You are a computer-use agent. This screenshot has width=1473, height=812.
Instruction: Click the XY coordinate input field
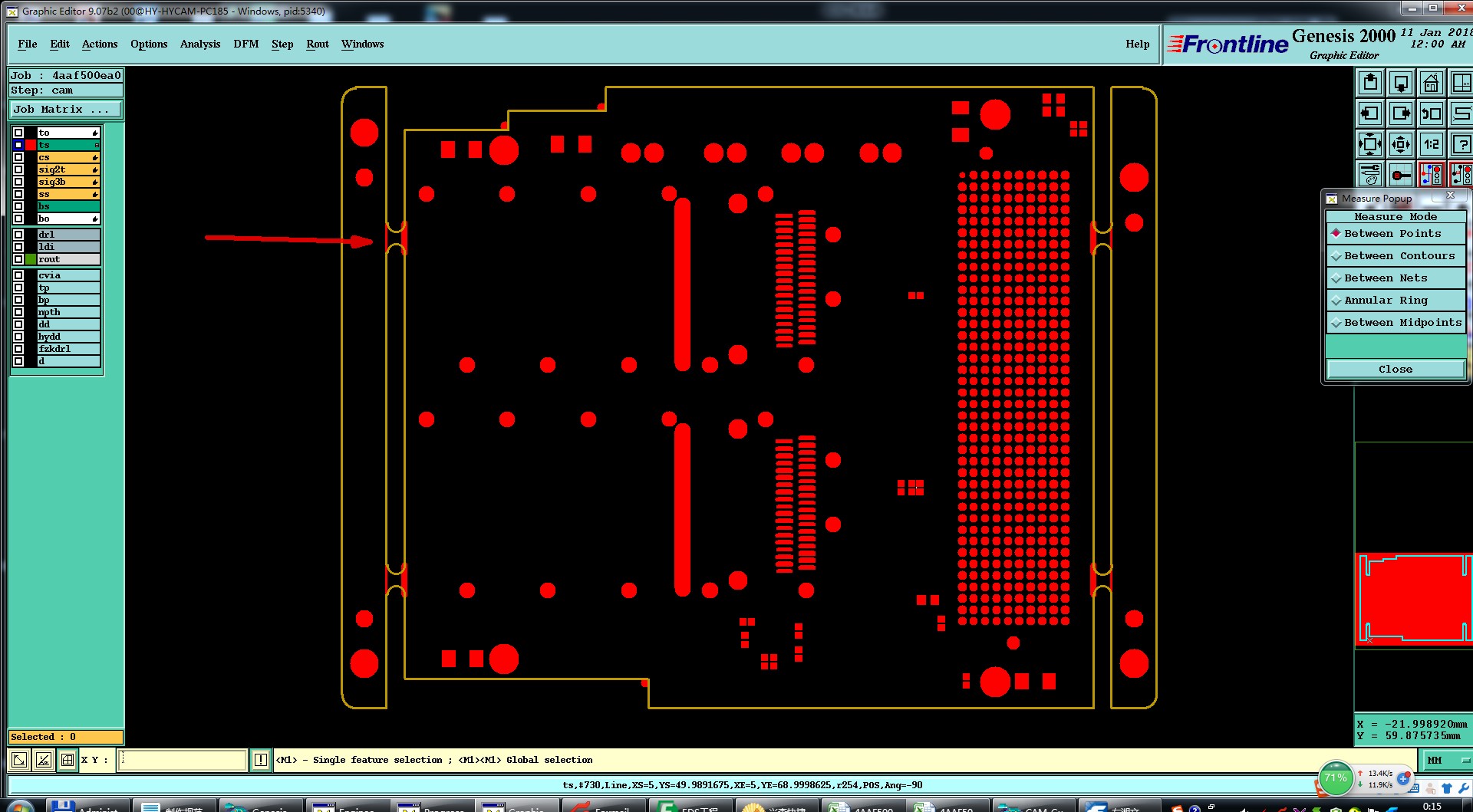tap(183, 760)
